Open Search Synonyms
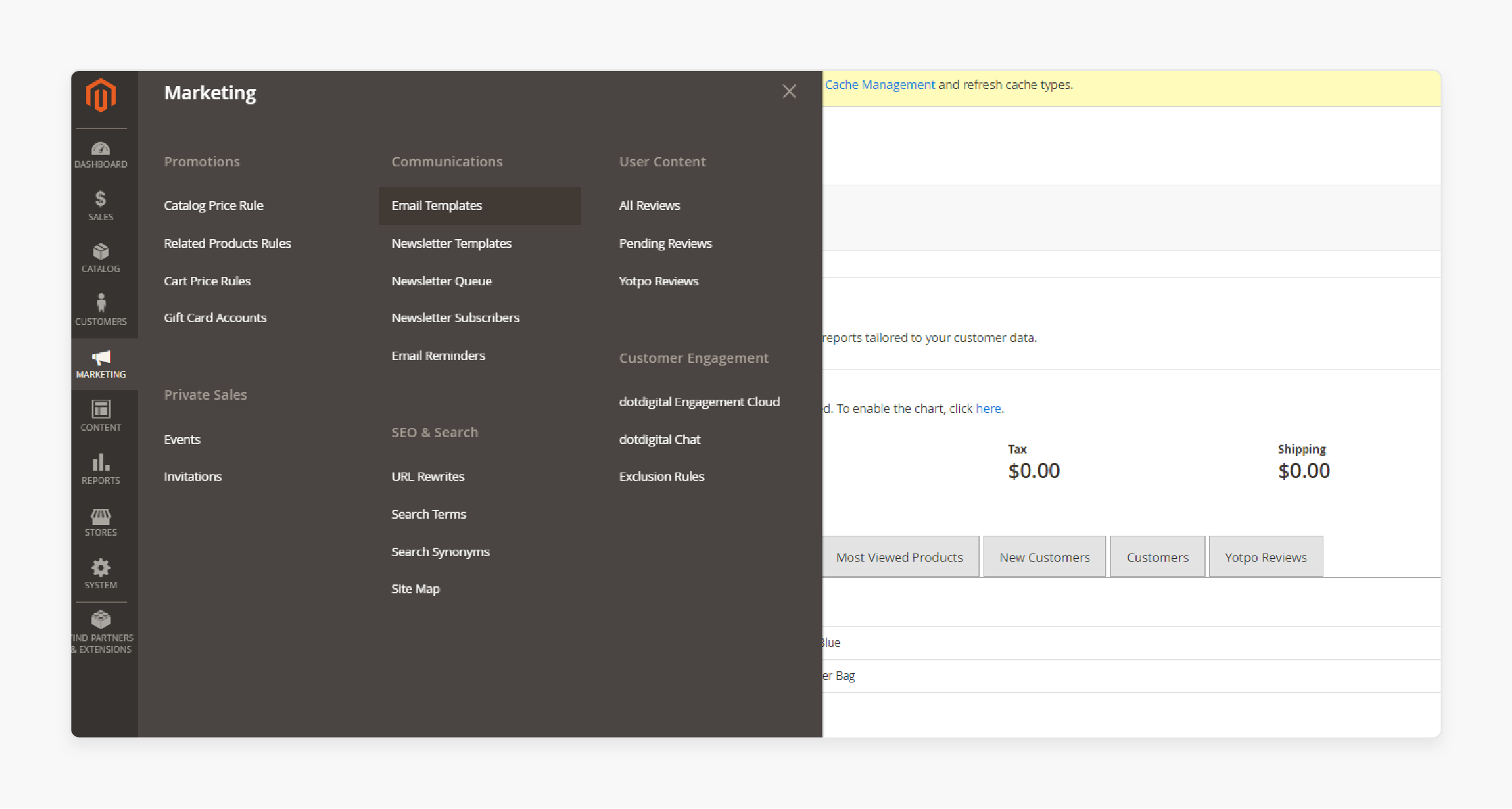Screen dimensions: 1512x809 click(x=440, y=552)
